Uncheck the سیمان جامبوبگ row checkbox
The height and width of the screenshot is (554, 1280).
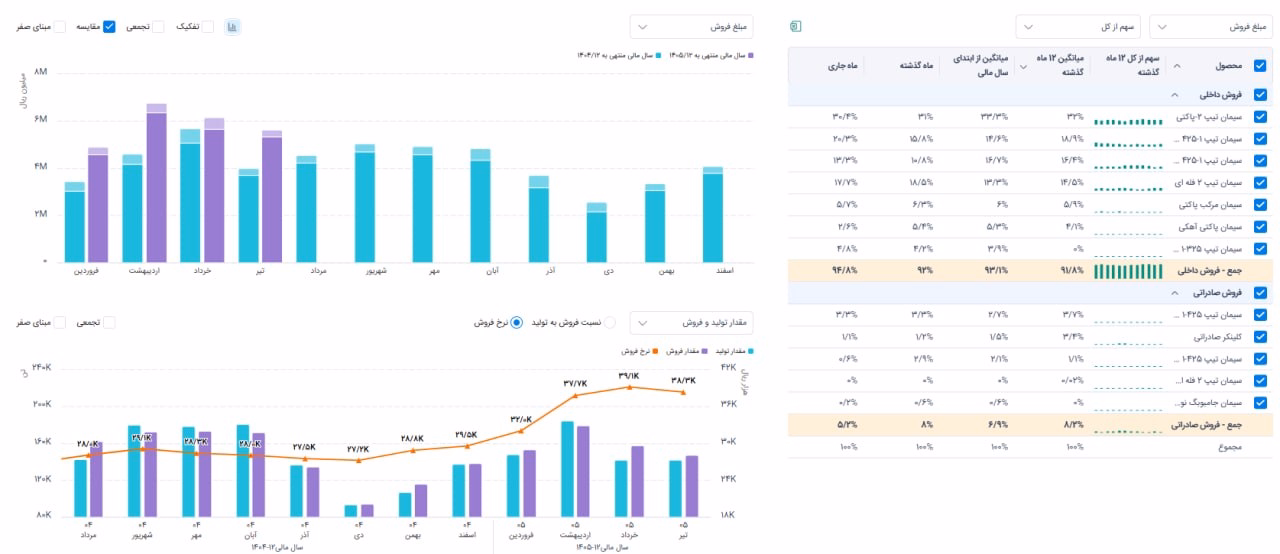click(1260, 402)
